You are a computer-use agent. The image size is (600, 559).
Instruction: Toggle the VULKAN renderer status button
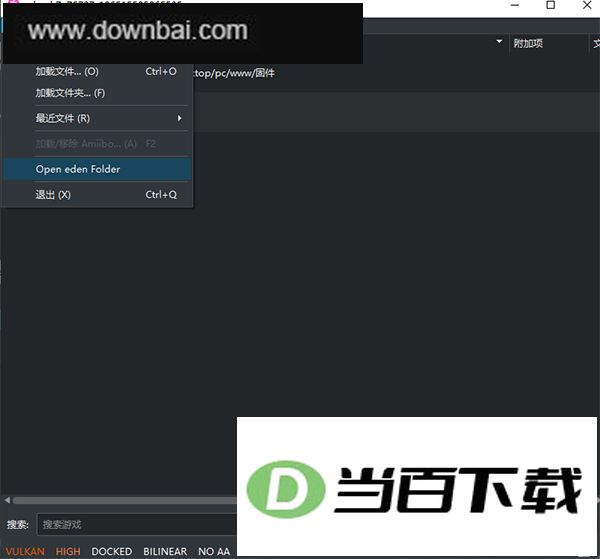[25, 551]
